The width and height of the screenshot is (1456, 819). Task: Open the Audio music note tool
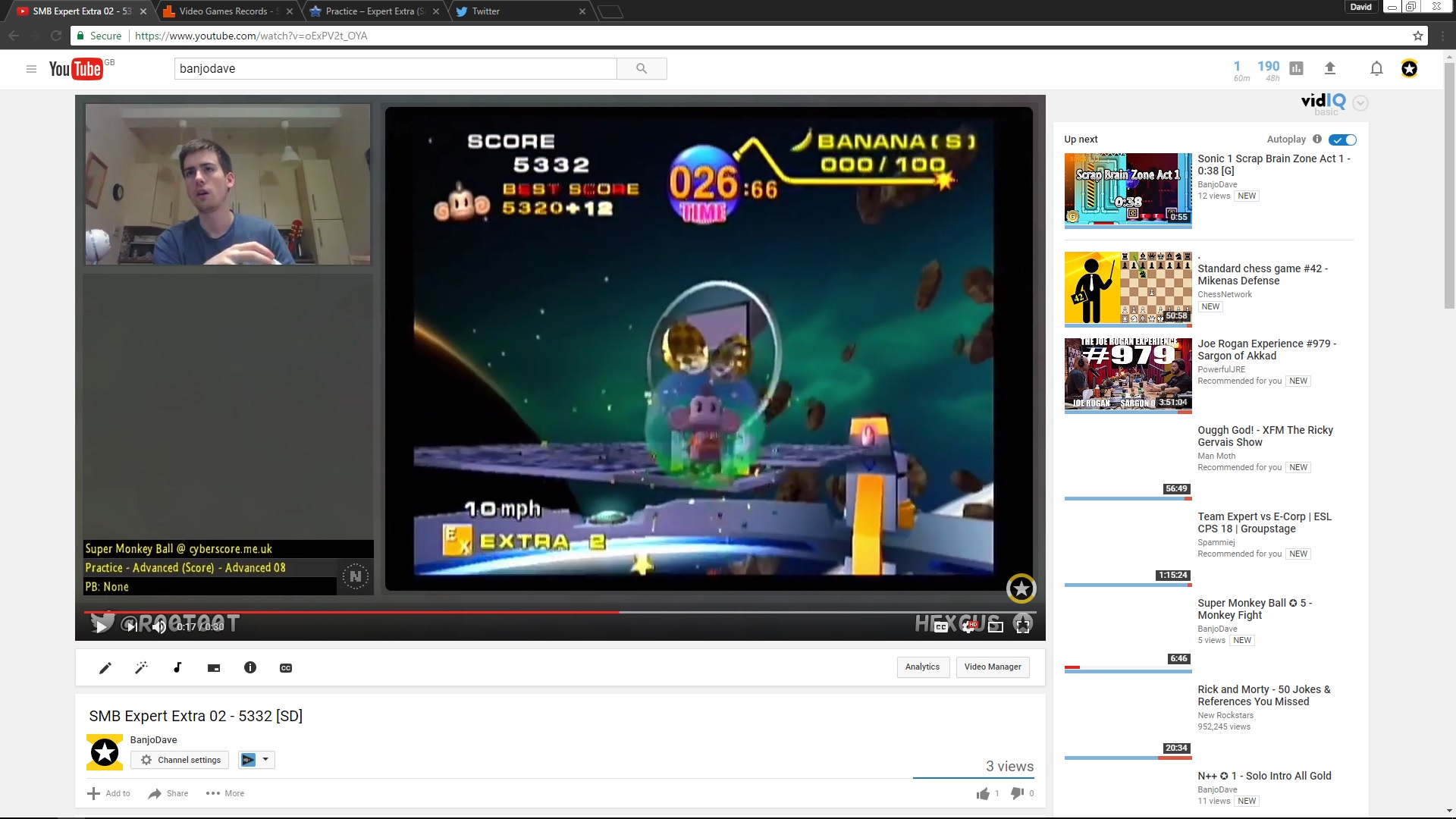[177, 667]
